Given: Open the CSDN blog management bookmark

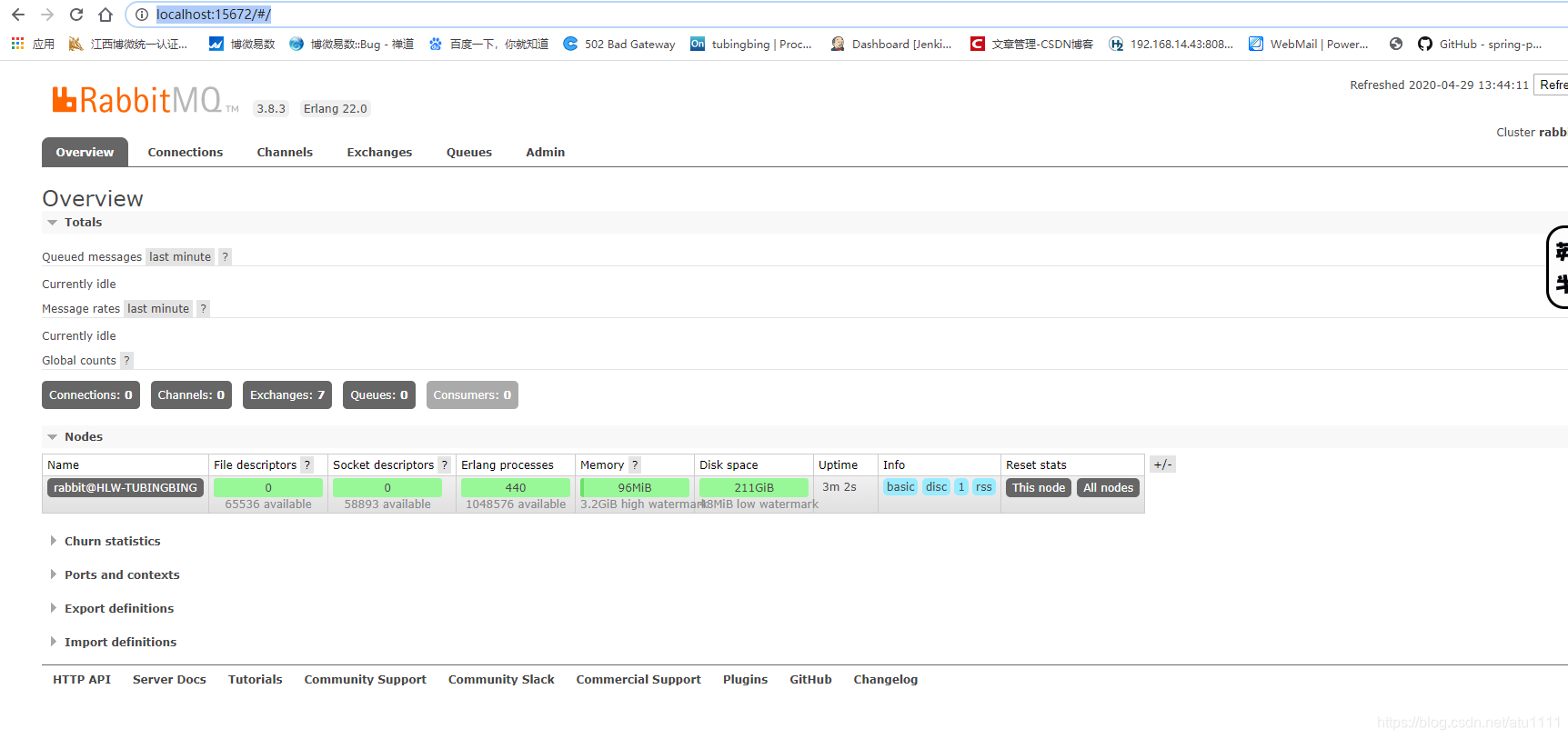Looking at the screenshot, I should [x=1031, y=44].
